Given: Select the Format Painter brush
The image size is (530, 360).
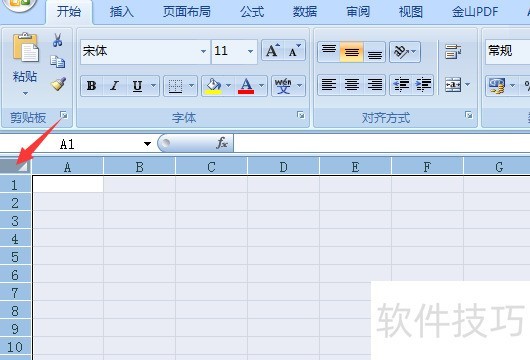Looking at the screenshot, I should (58, 84).
